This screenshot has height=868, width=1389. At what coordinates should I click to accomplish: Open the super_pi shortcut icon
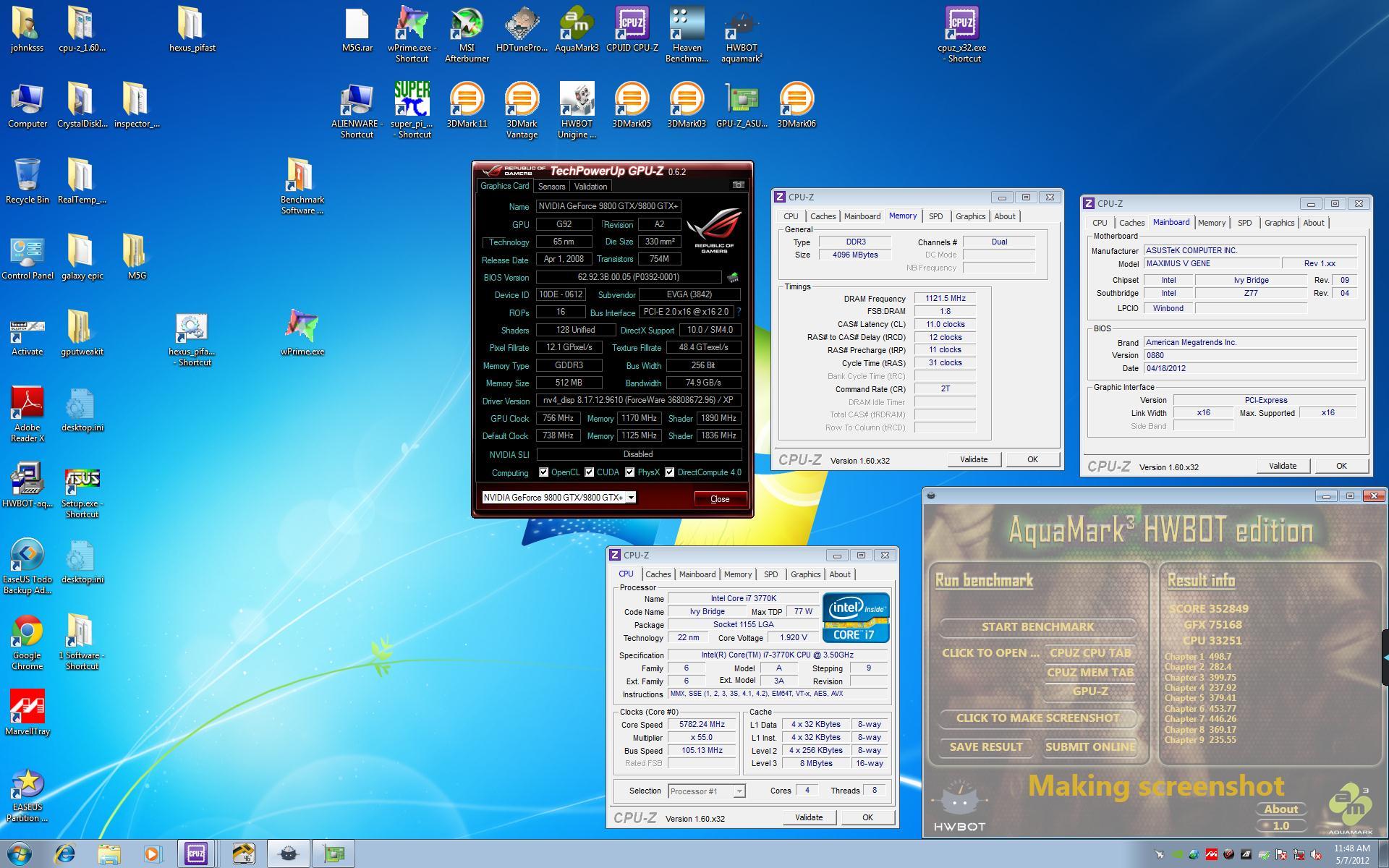tap(412, 110)
